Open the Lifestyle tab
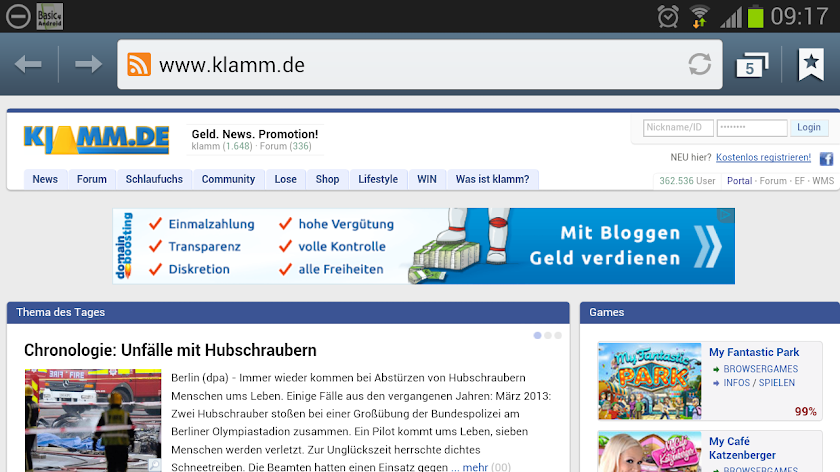Viewport: 840px width, 472px height. pos(378,179)
